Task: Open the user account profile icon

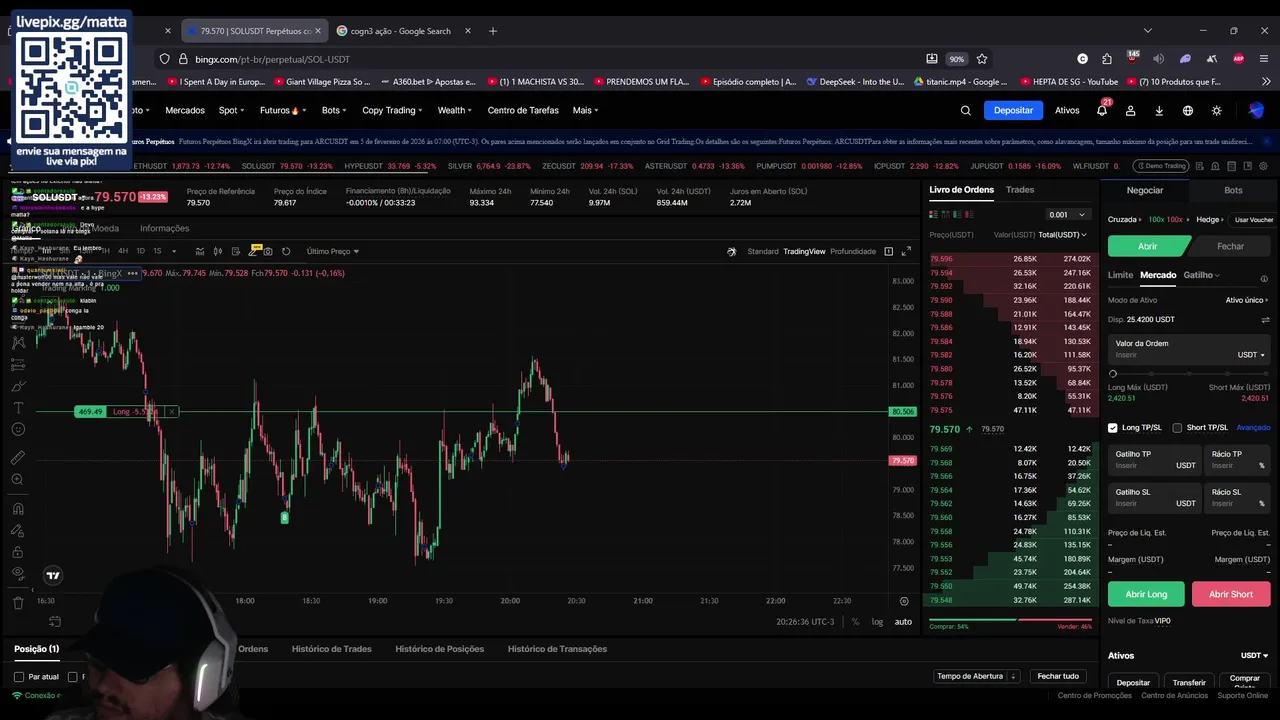Action: coord(1131,110)
